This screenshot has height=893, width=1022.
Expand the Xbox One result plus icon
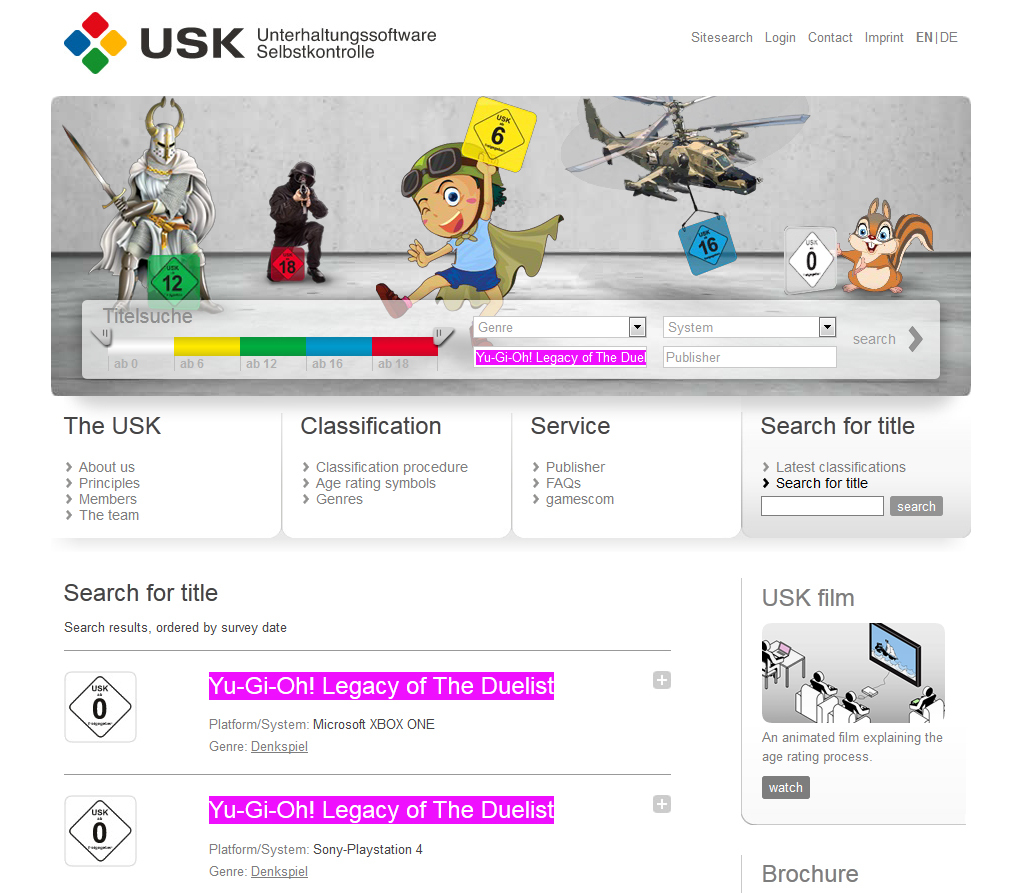pos(662,680)
